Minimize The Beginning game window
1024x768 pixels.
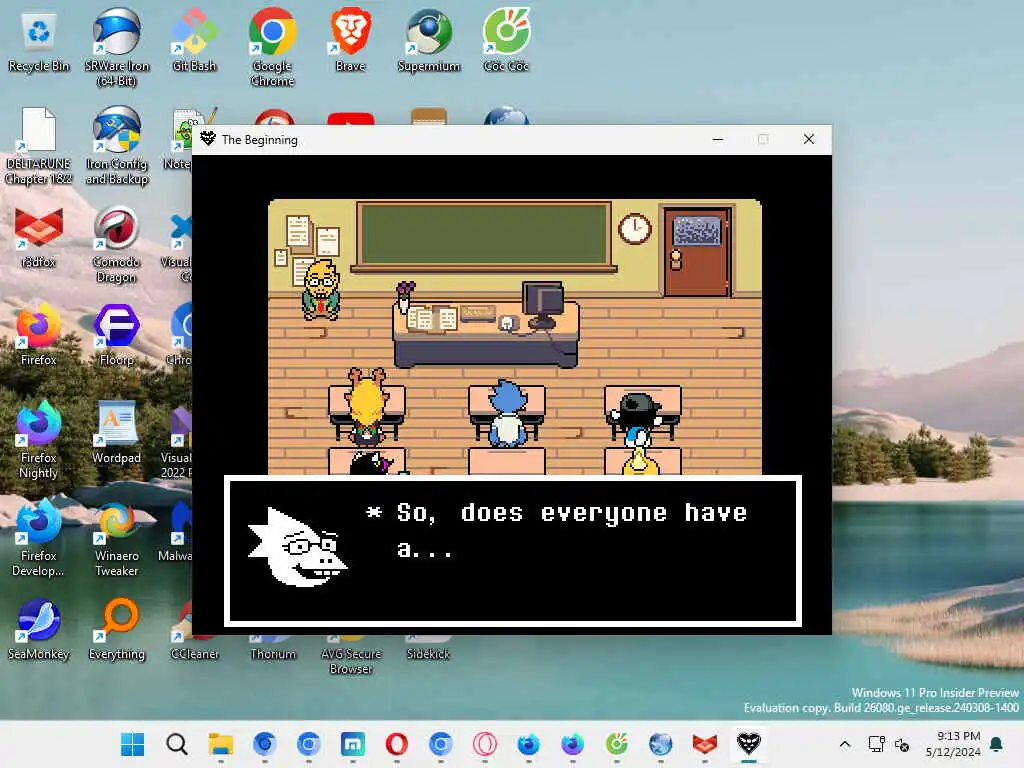(718, 139)
